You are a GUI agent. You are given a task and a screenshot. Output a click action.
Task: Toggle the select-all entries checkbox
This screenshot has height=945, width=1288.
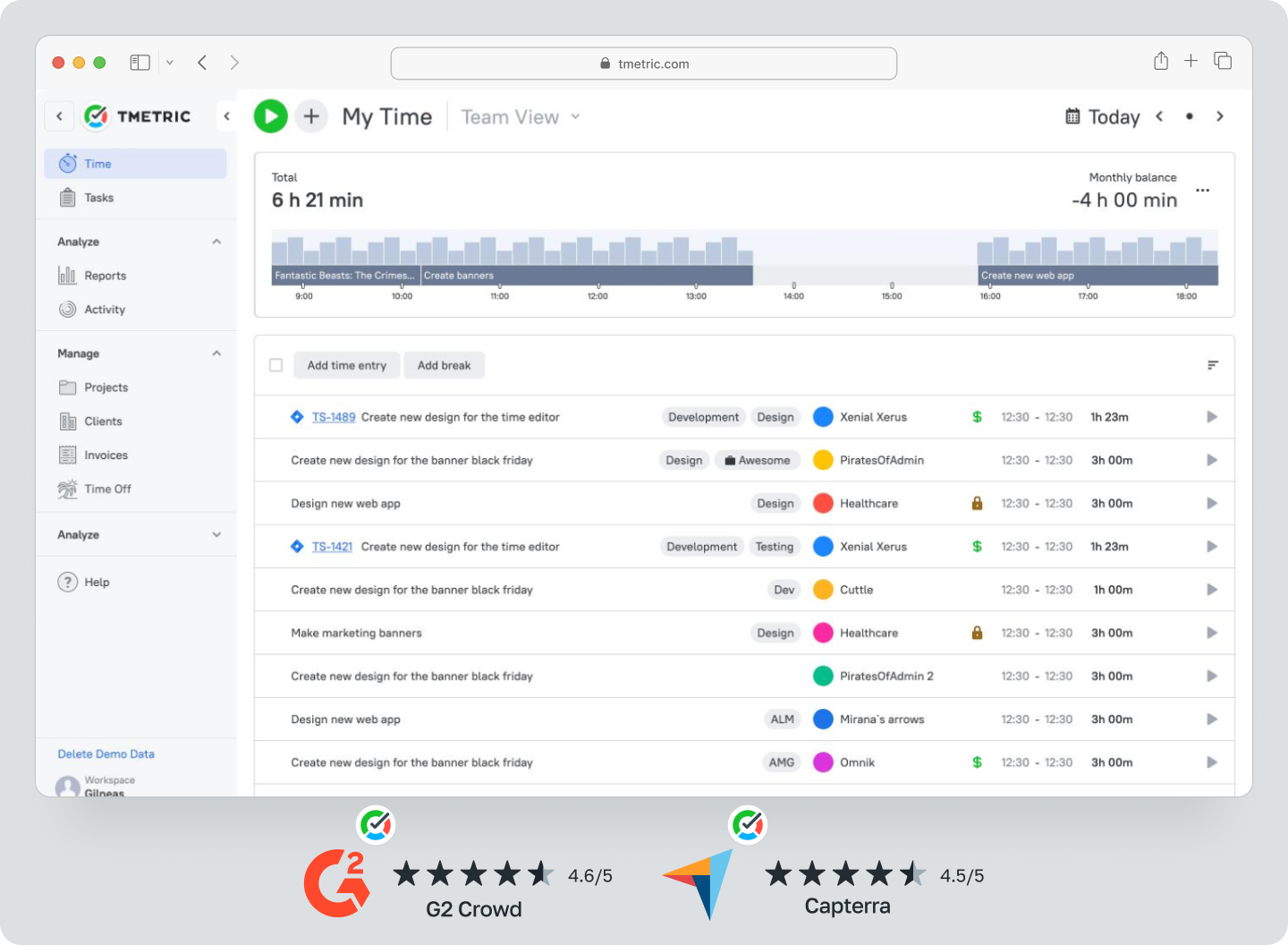(276, 365)
